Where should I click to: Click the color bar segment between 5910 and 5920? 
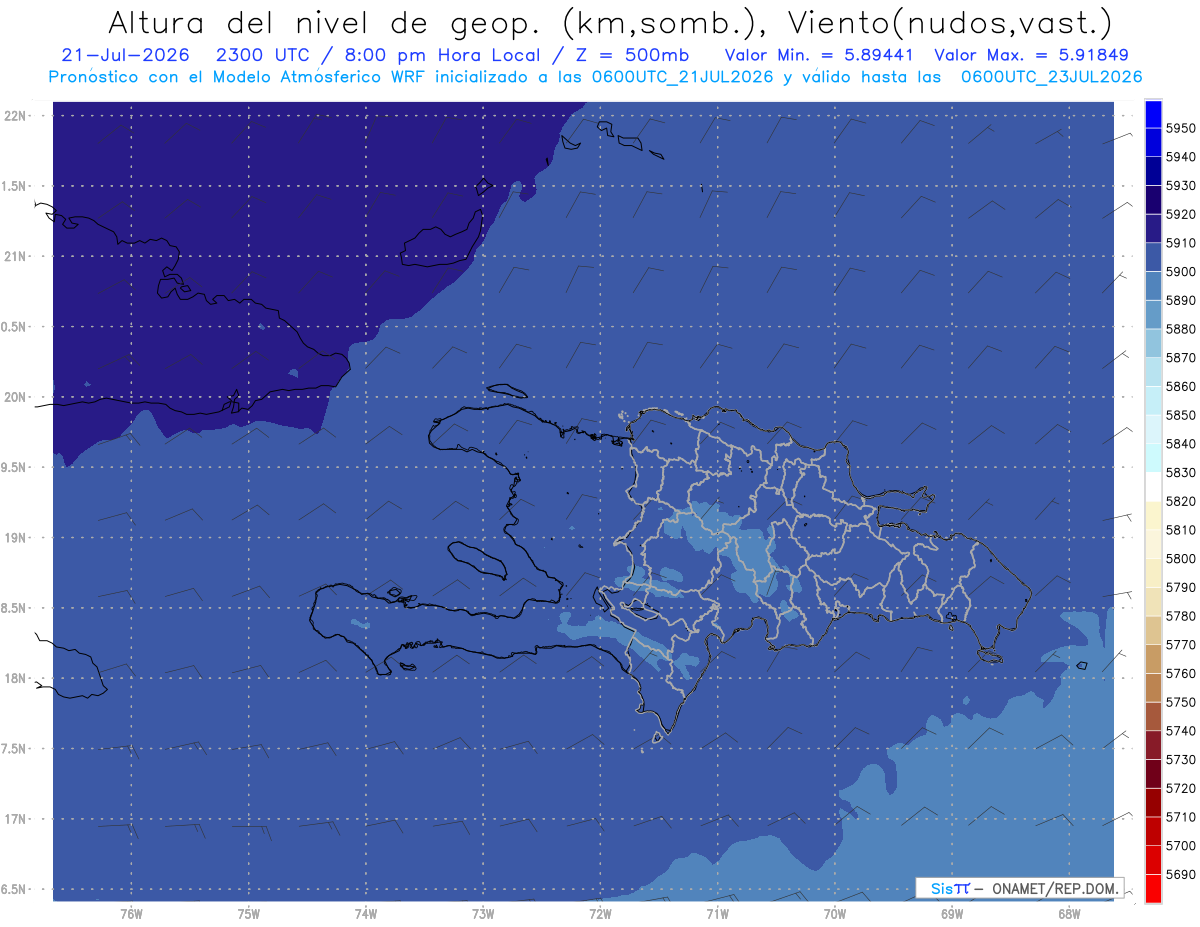[1152, 228]
